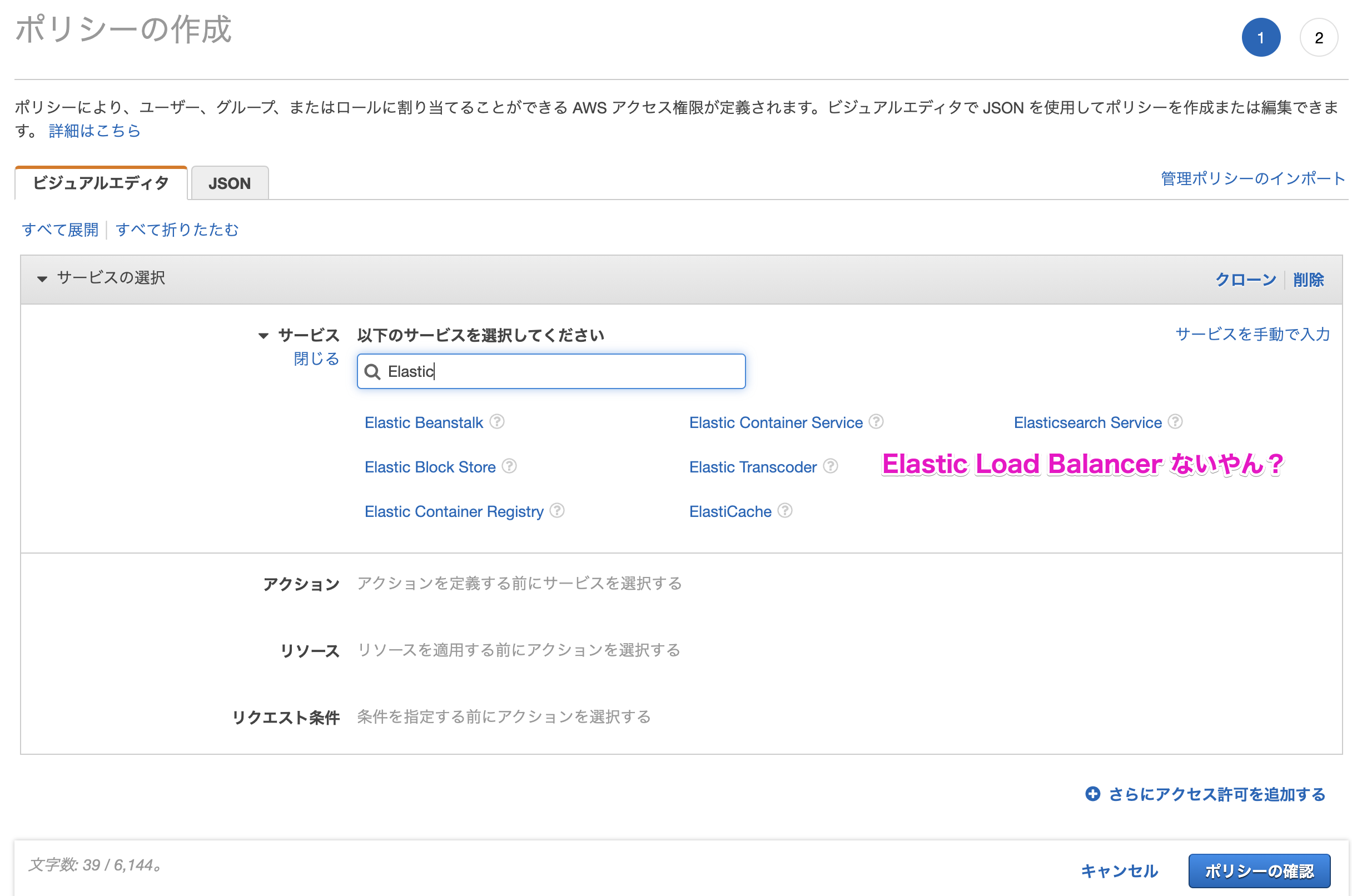Click the help icon next to Elastic Transcoder
This screenshot has height=896, width=1352.
point(831,466)
